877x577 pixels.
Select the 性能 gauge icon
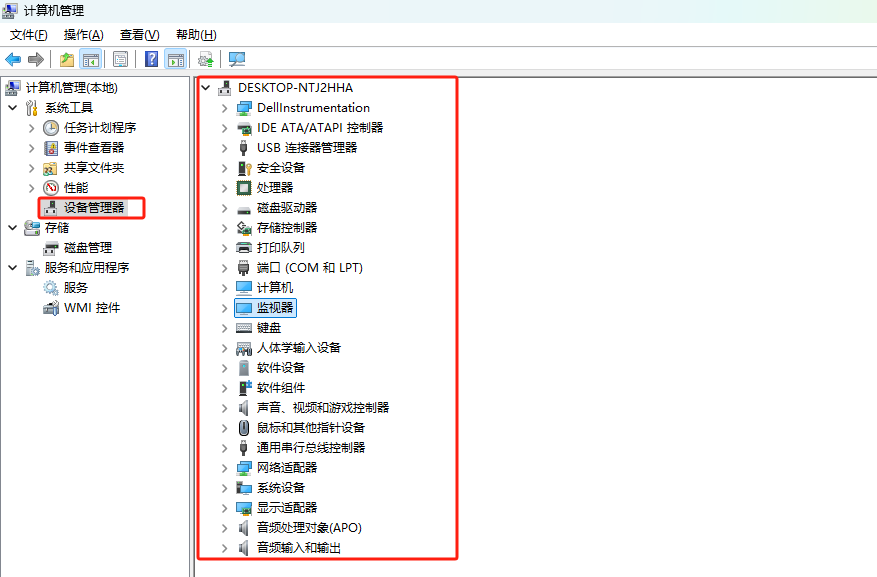51,188
